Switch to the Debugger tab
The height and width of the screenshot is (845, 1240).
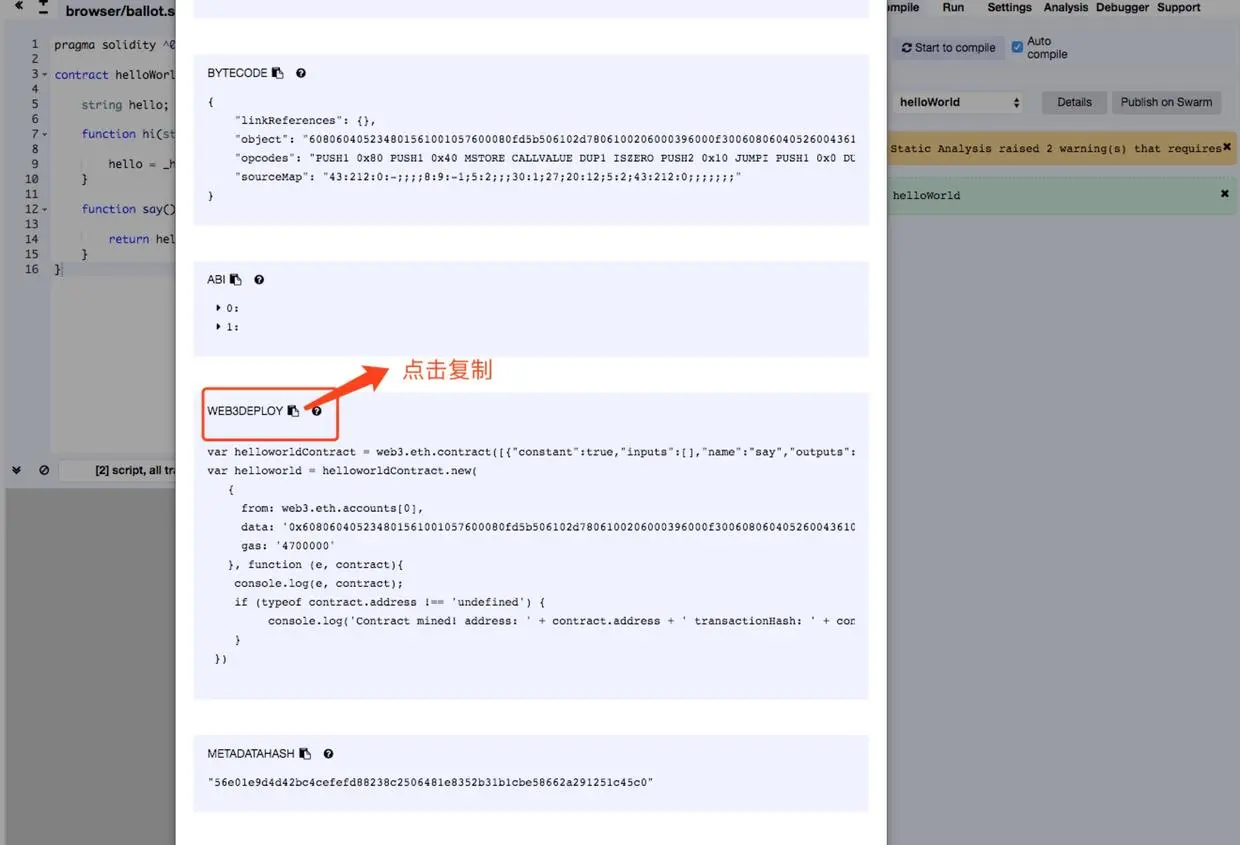[x=1121, y=7]
